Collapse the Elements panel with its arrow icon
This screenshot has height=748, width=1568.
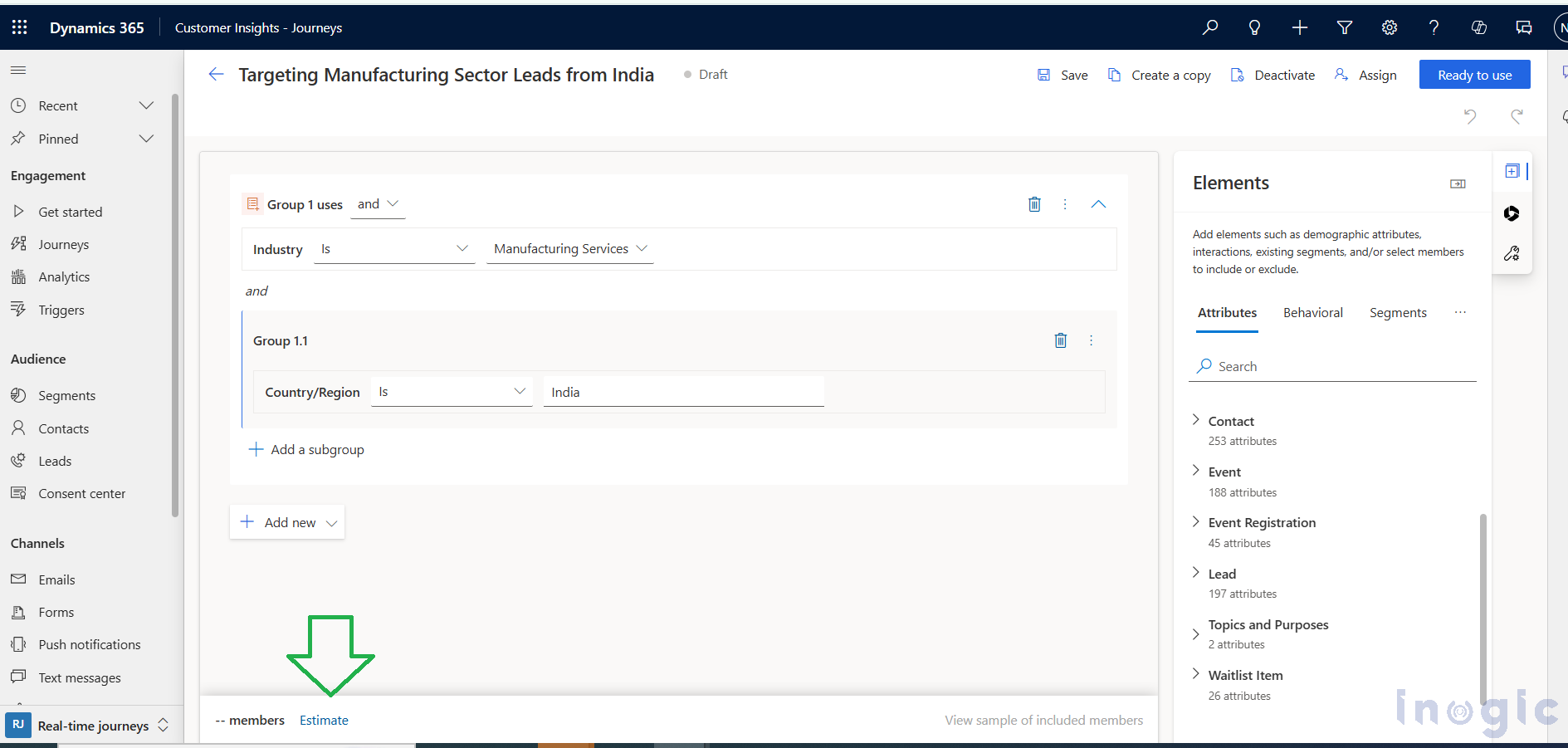click(x=1458, y=183)
